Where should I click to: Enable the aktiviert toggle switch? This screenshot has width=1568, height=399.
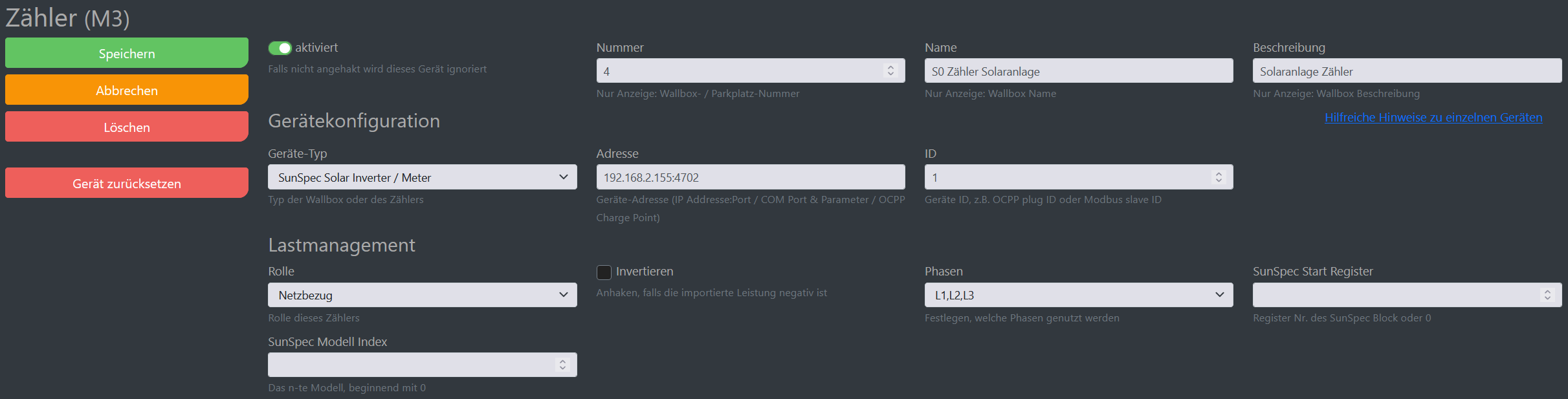281,47
